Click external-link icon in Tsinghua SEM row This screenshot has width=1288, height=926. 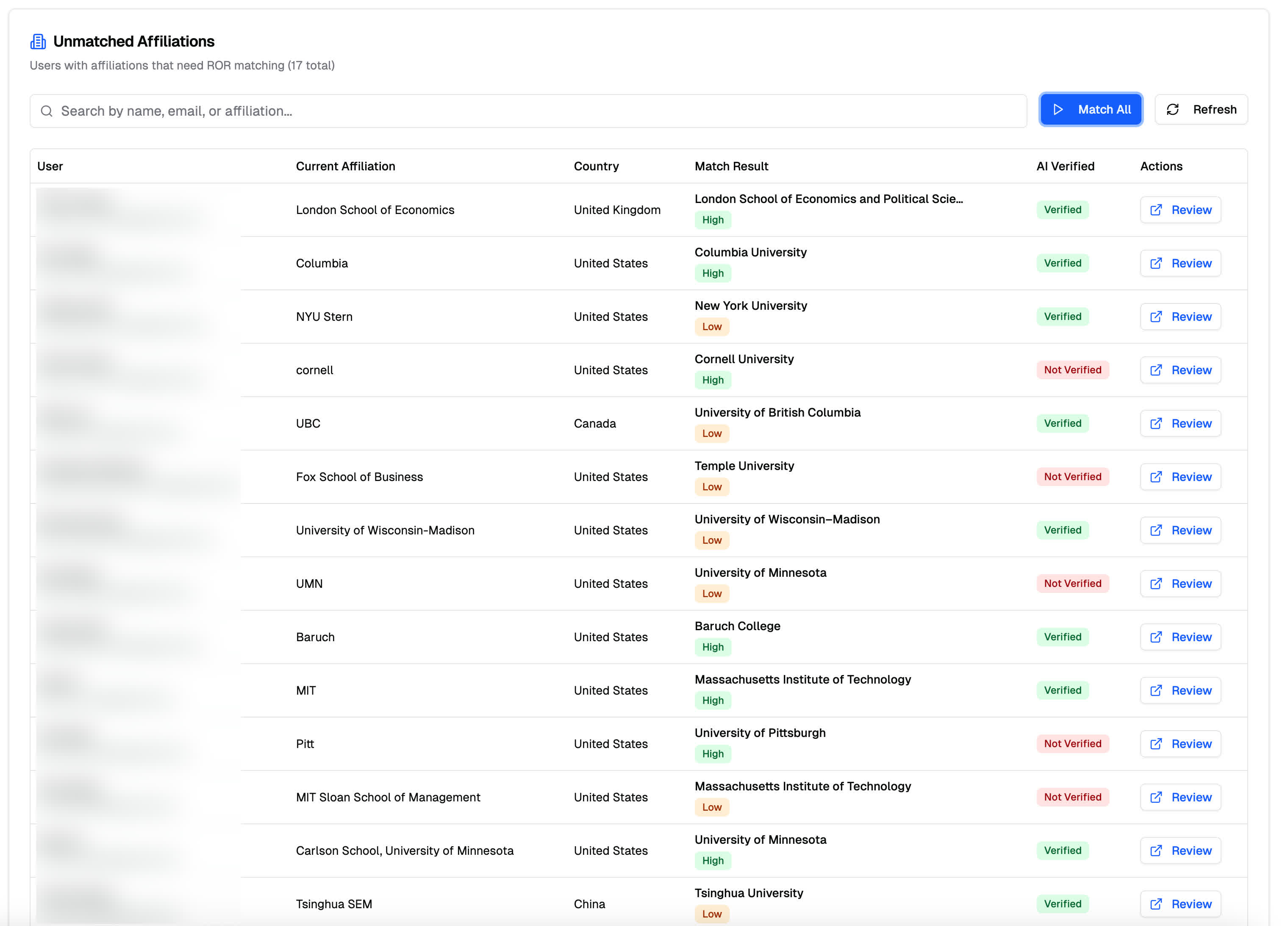pos(1156,904)
